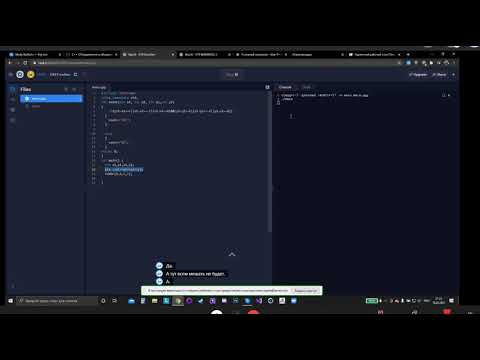This screenshot has width=480, height=360.
Task: Click the white round button on the call bar
Action: coord(217,313)
